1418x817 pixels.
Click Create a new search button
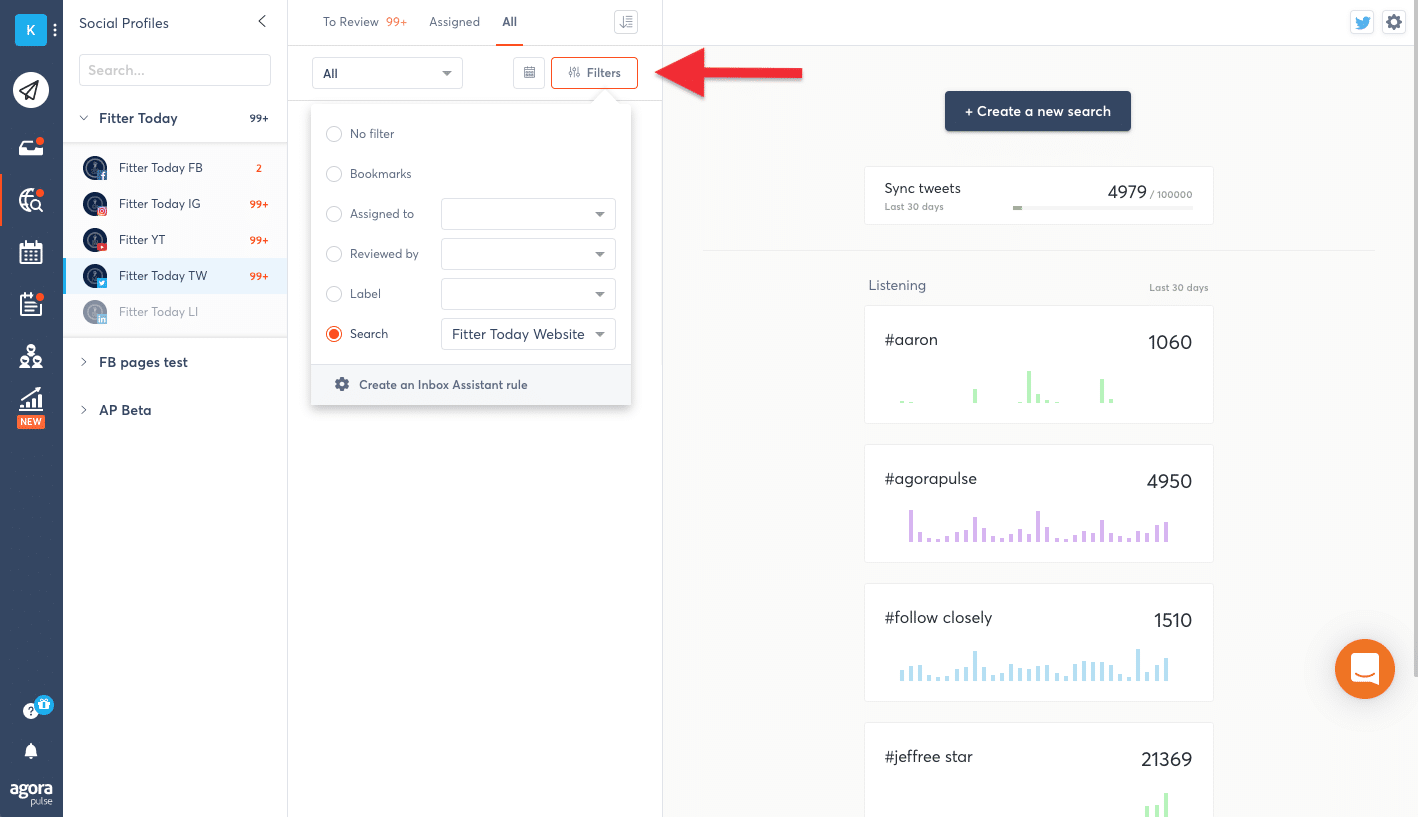click(1037, 111)
